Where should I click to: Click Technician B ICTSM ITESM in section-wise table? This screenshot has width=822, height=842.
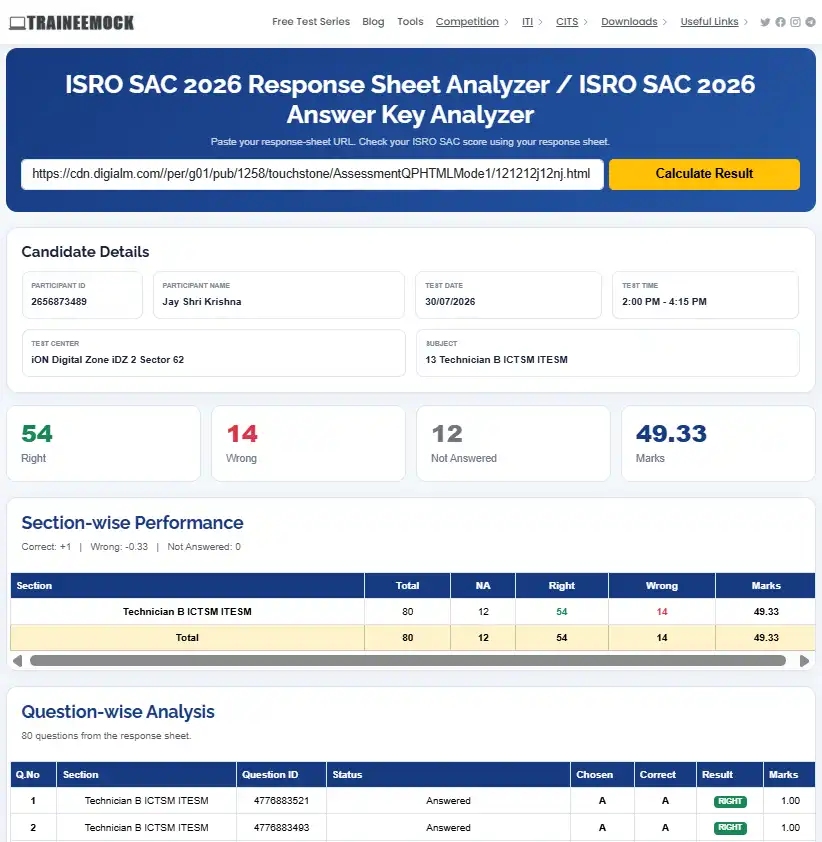tap(187, 612)
